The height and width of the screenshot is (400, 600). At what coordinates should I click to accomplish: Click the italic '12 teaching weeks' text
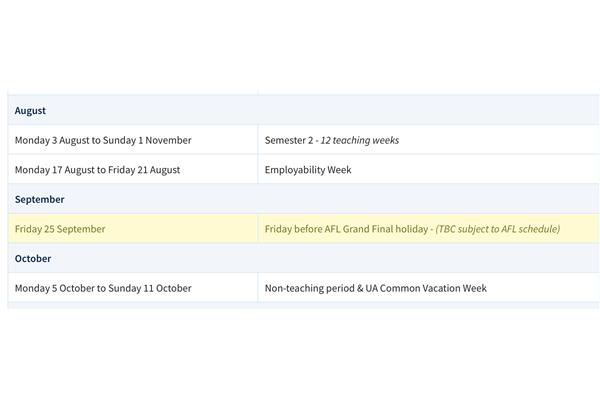[360, 140]
